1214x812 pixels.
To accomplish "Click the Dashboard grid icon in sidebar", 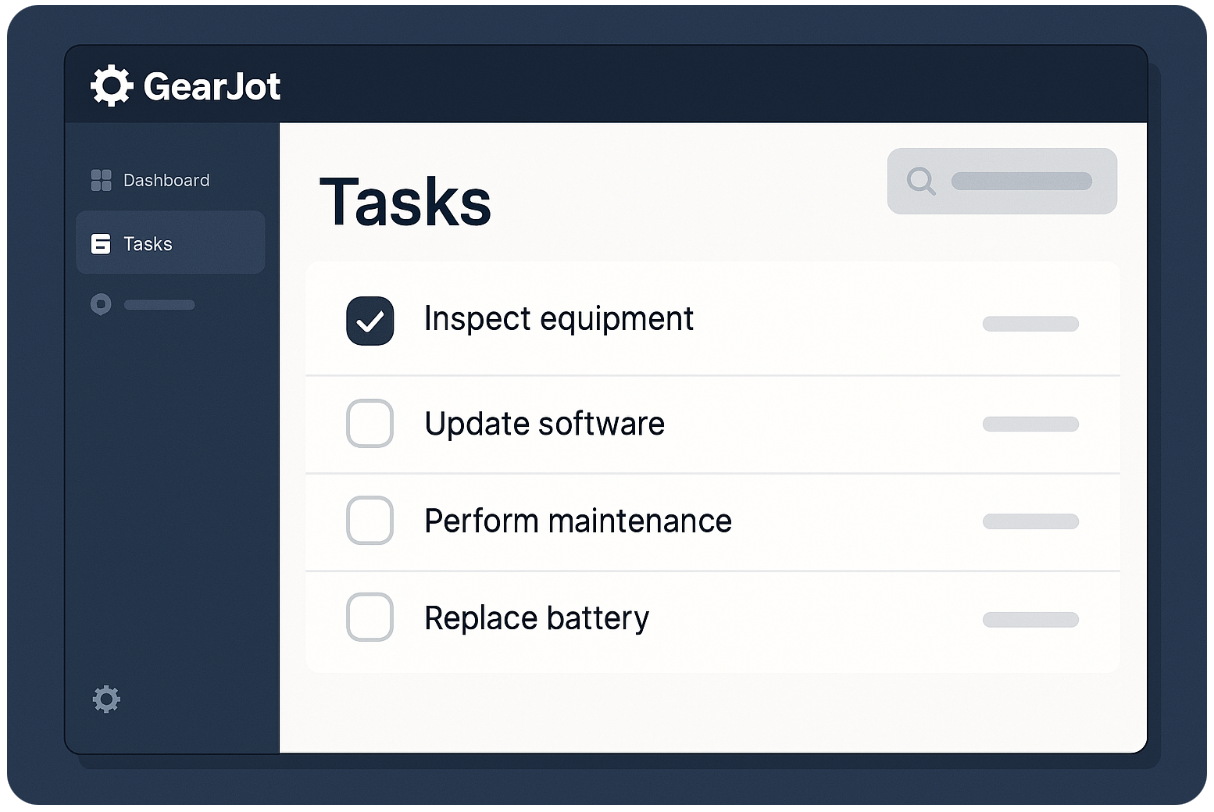I will point(101,180).
